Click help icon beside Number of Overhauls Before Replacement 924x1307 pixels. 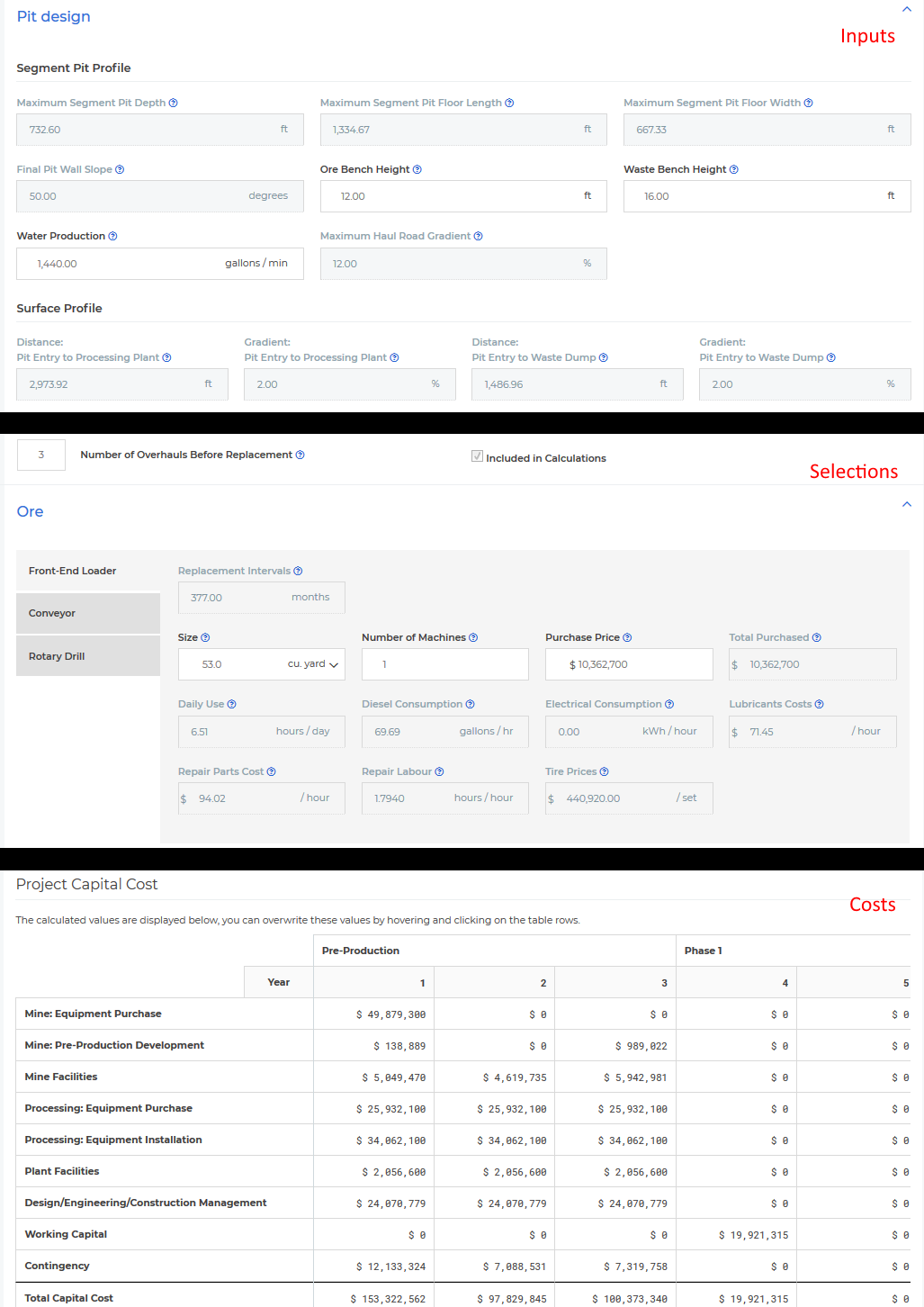(x=301, y=455)
